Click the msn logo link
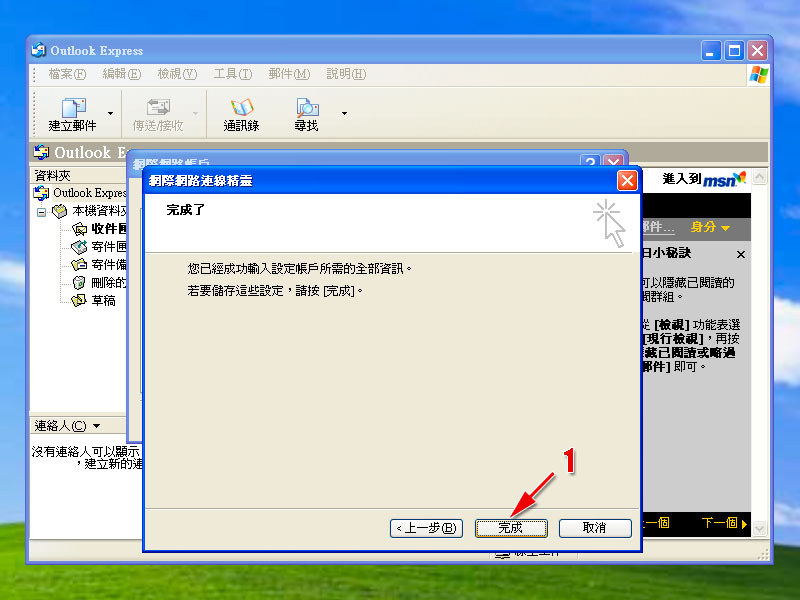Screen dimensions: 800x600 point(724,179)
